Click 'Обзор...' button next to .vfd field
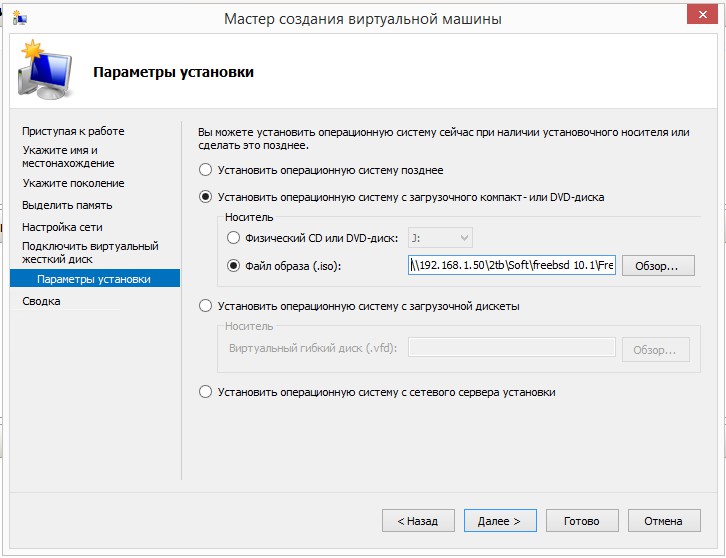Viewport: 726px width, 558px height. [656, 350]
